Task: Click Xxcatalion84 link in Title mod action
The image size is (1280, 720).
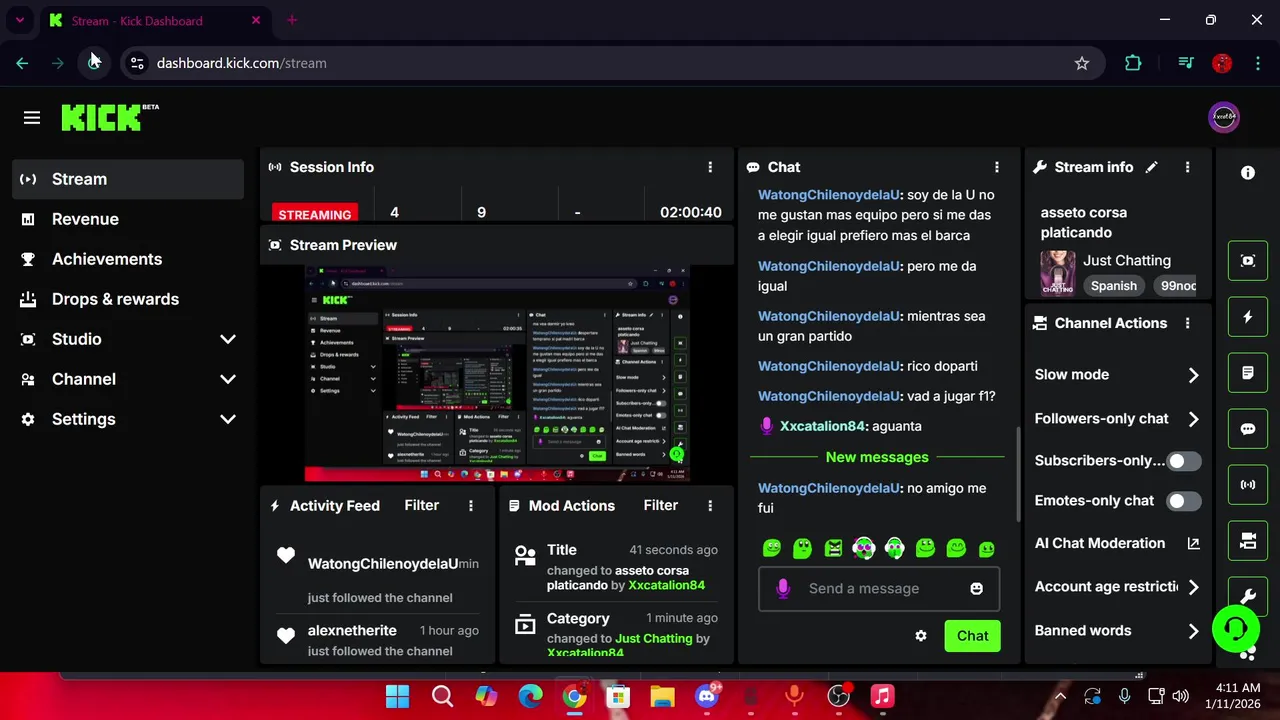Action: click(666, 585)
